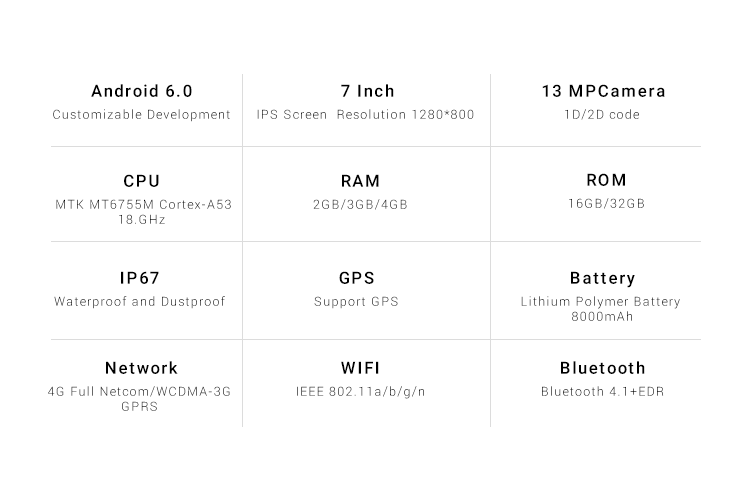Click the Android 6.0 heading
The image size is (750, 500).
point(142,91)
